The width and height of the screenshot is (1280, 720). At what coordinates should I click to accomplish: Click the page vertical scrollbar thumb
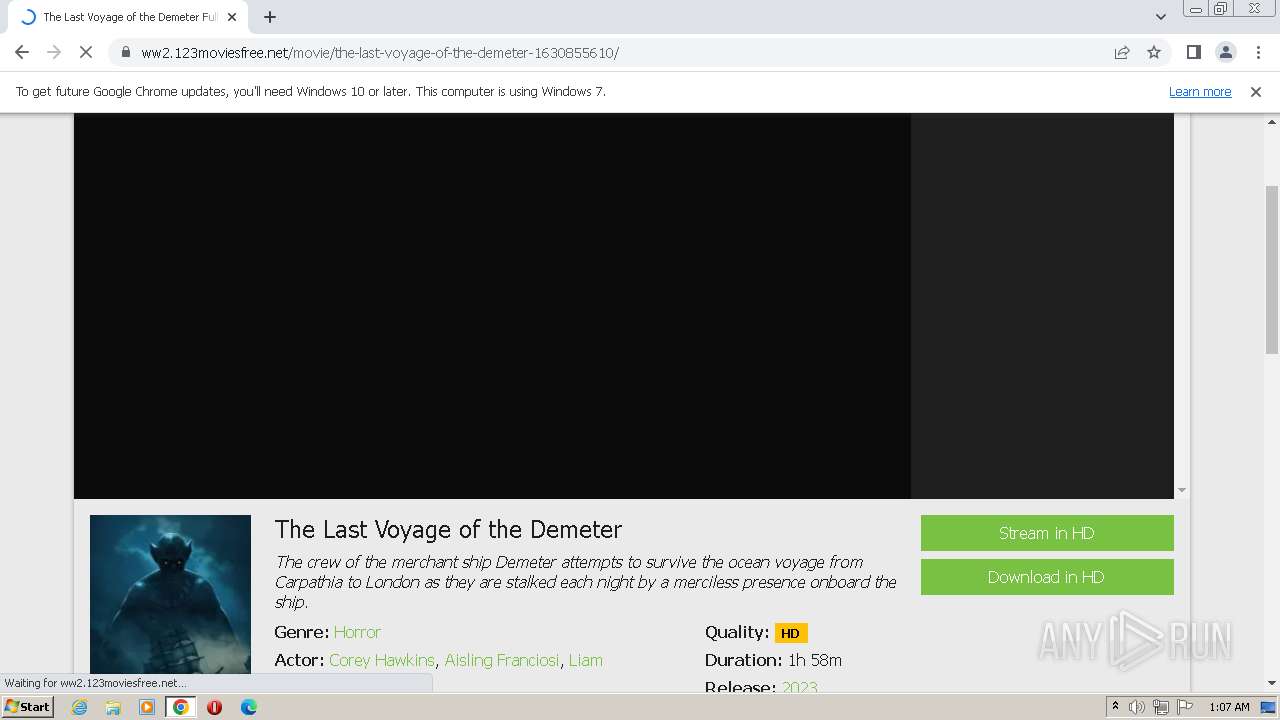pyautogui.click(x=1272, y=270)
